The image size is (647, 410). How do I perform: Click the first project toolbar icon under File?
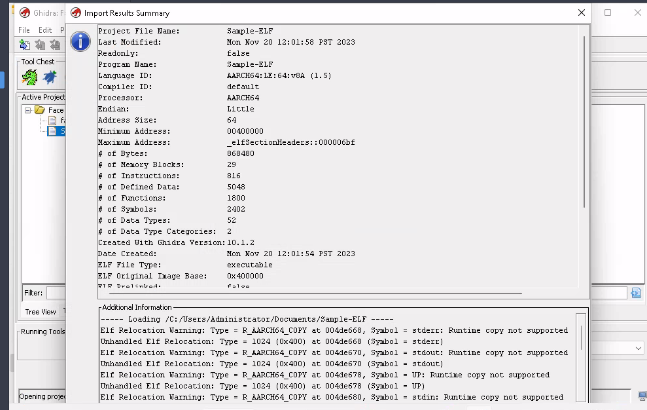point(25,45)
